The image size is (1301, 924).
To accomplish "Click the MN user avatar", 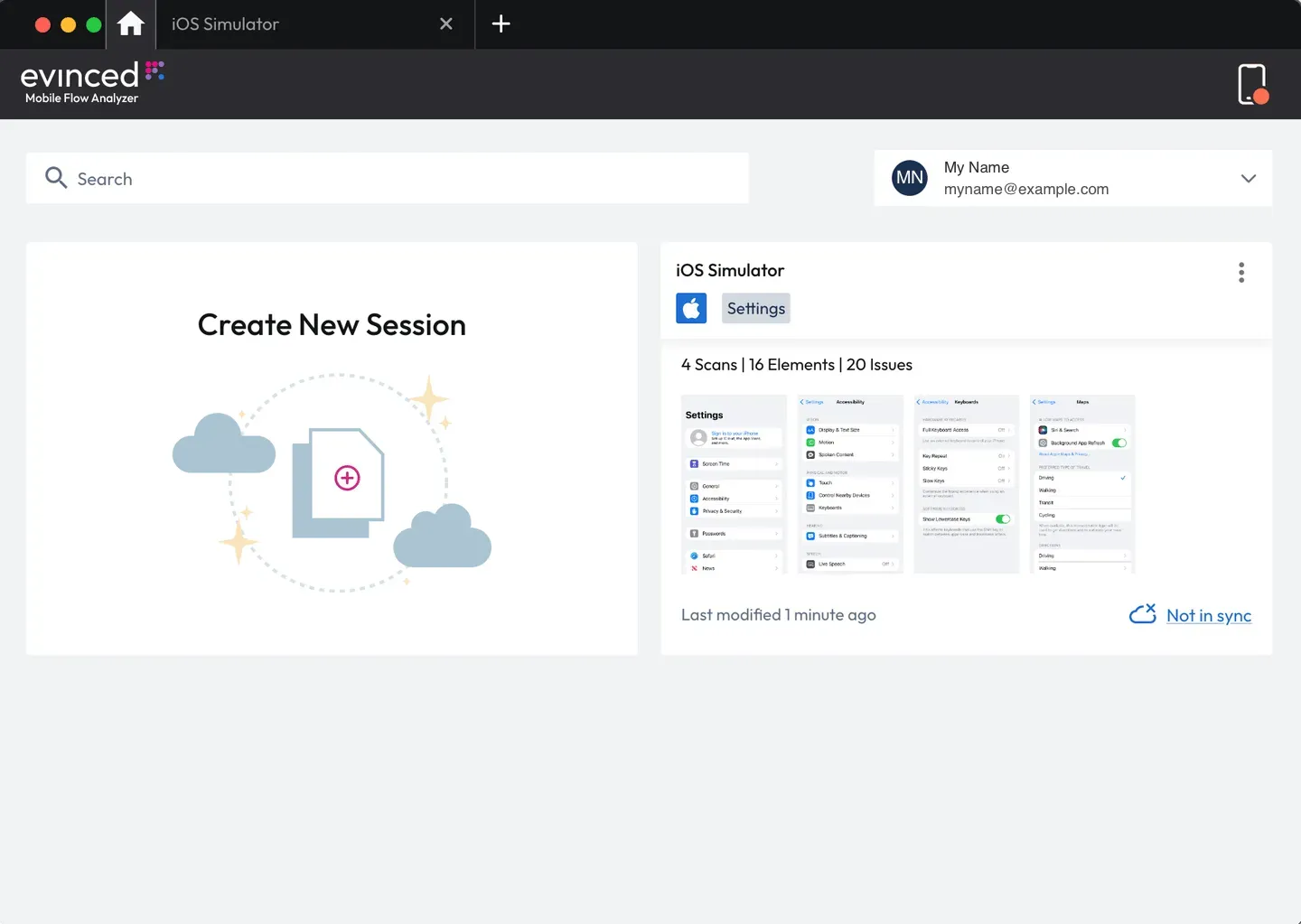I will [910, 178].
